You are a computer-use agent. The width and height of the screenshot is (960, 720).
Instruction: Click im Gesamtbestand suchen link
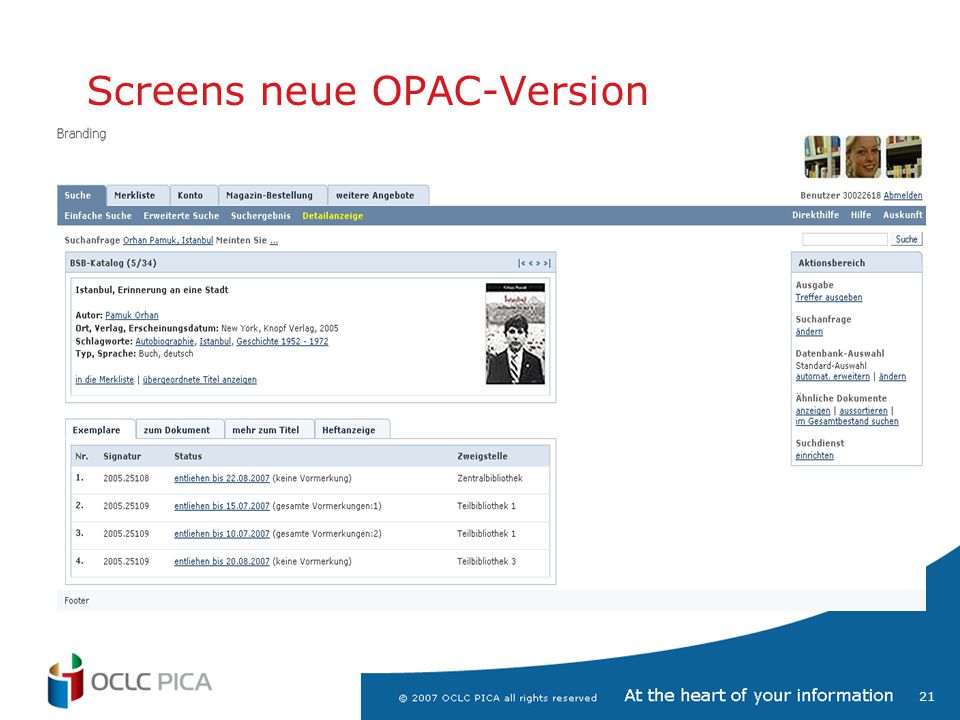click(847, 421)
